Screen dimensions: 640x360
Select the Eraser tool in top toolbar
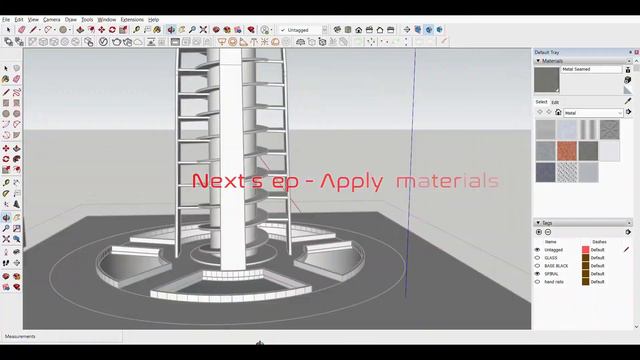(x=21, y=30)
